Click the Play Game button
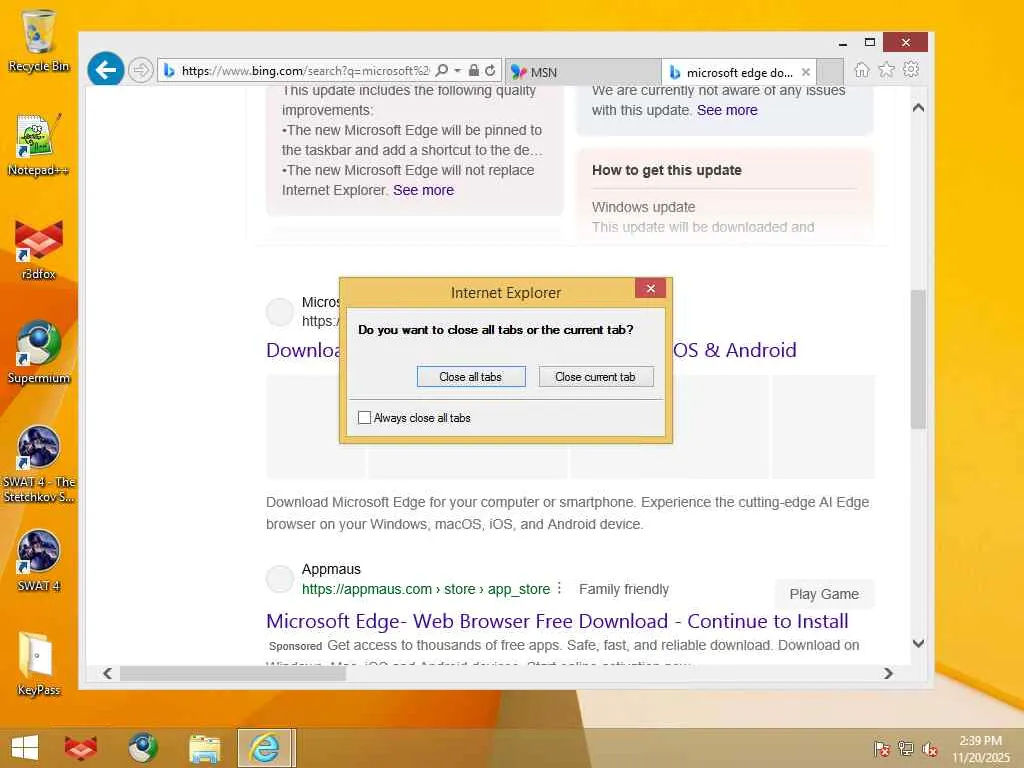Image resolution: width=1024 pixels, height=768 pixels. point(824,594)
